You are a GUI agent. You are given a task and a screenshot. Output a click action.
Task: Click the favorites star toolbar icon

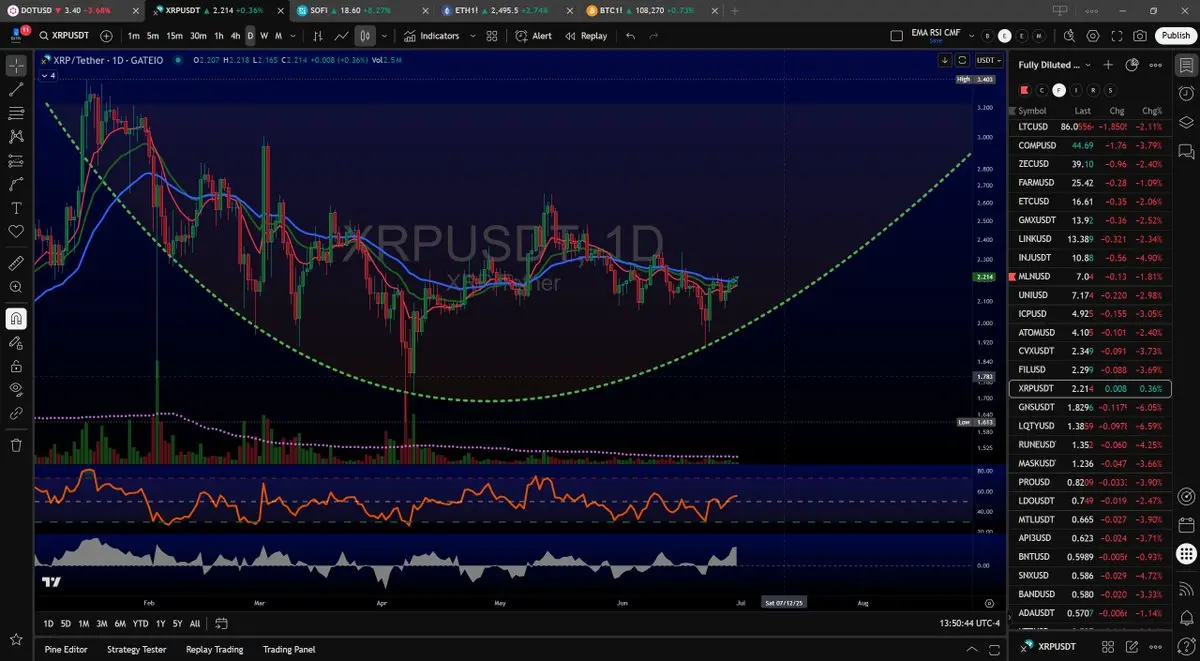tap(16, 638)
